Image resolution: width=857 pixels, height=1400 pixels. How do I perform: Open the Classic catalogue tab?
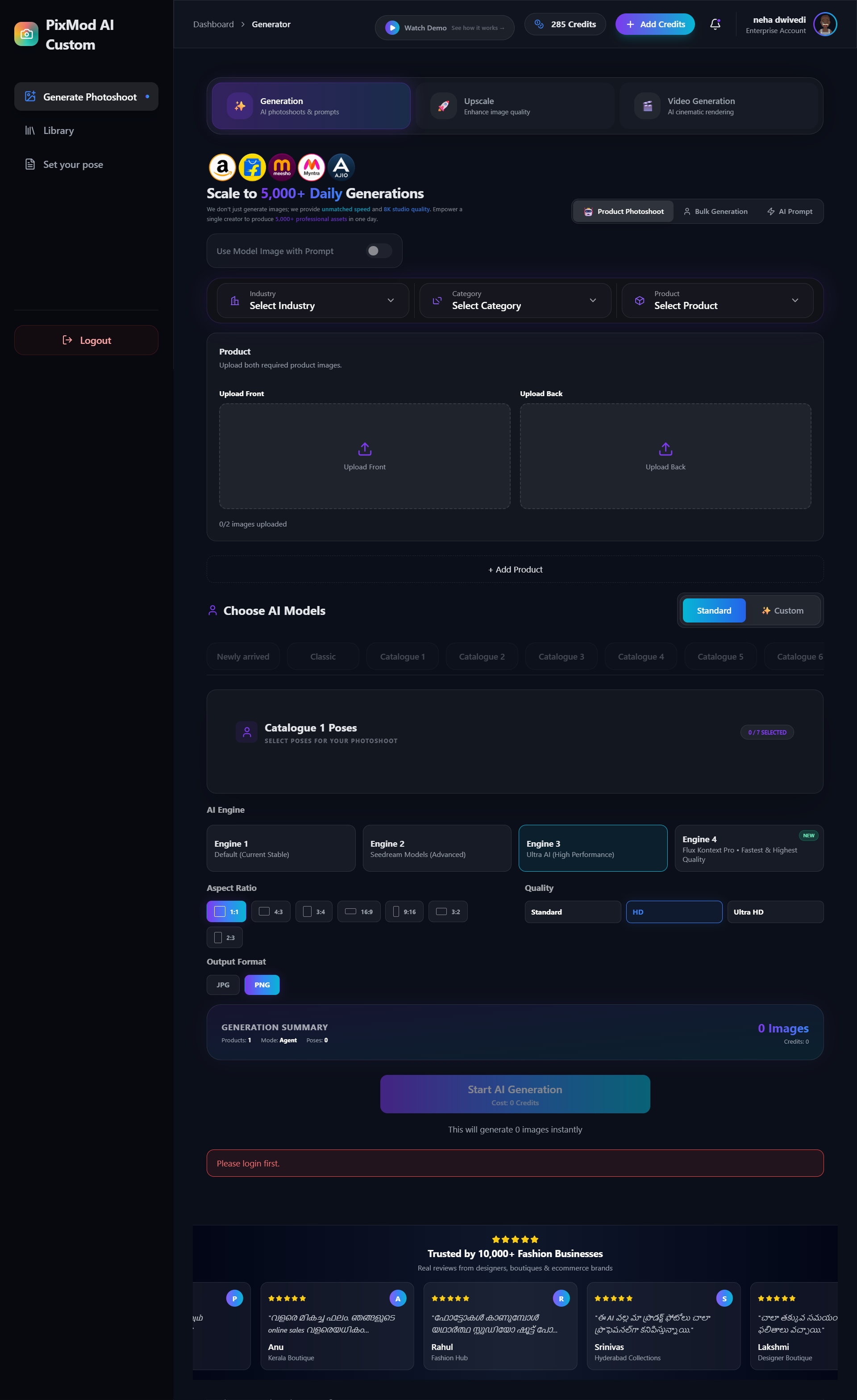click(323, 657)
